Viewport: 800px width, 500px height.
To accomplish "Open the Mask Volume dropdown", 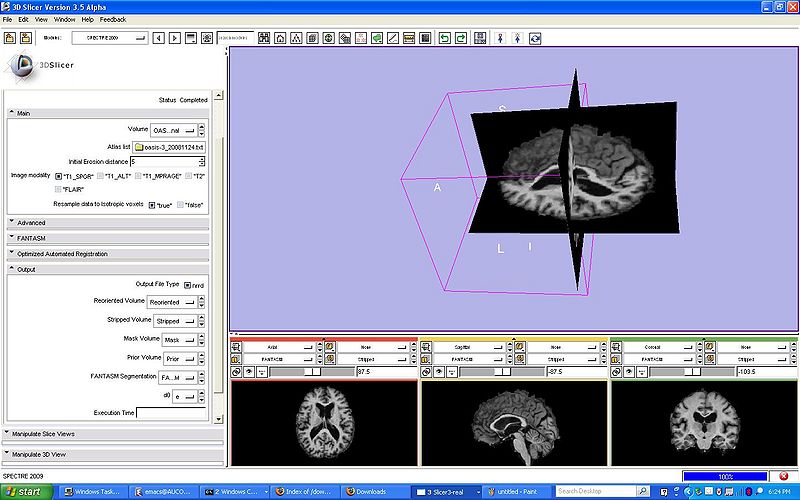I will [180, 340].
